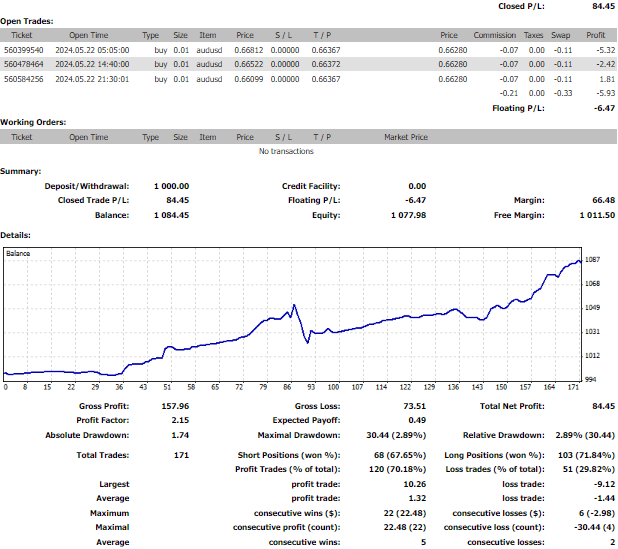This screenshot has height=549, width=618.
Task: Click the balance chart curve area
Action: click(x=292, y=314)
